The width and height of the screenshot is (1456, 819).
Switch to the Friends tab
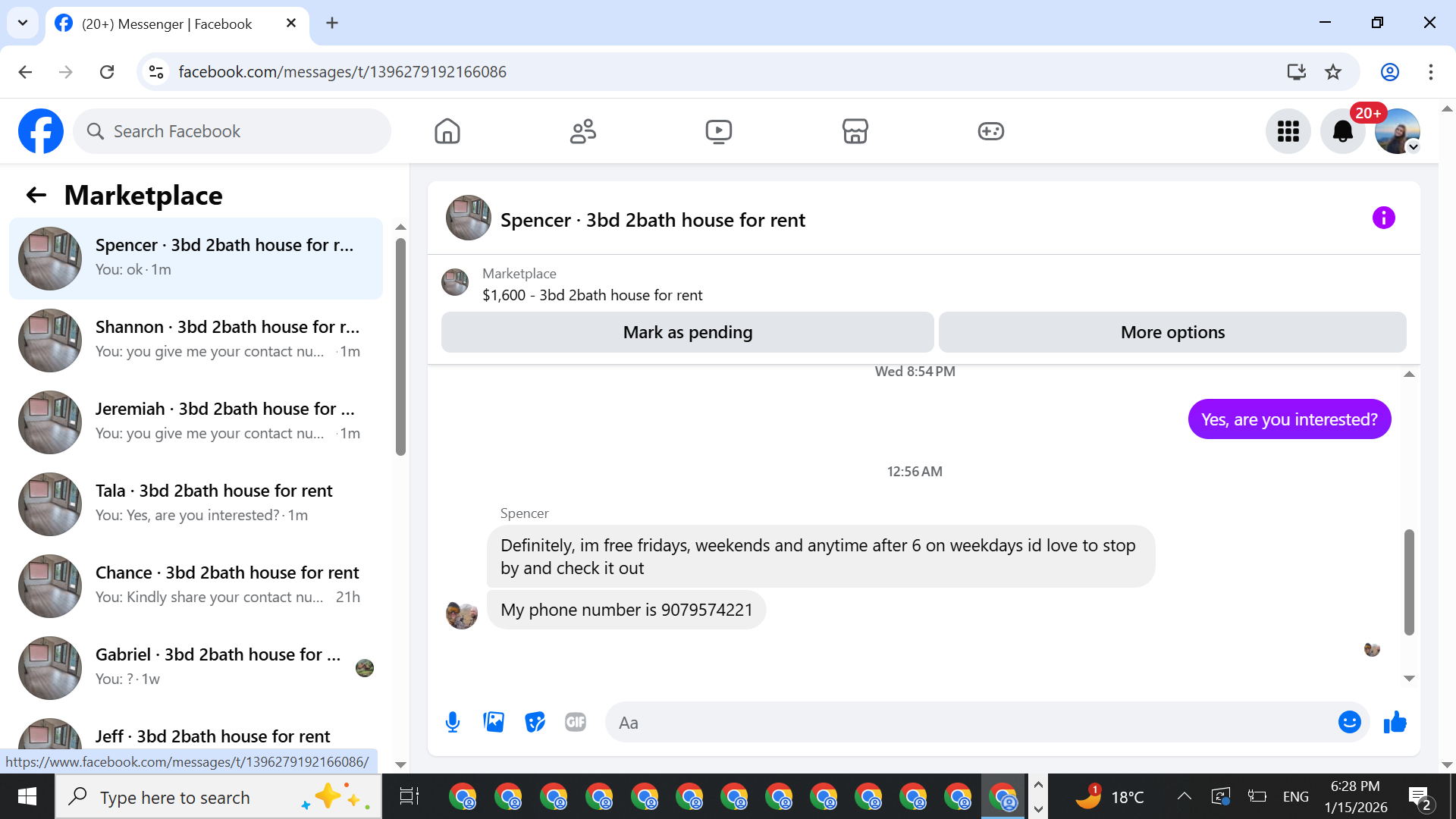click(582, 131)
